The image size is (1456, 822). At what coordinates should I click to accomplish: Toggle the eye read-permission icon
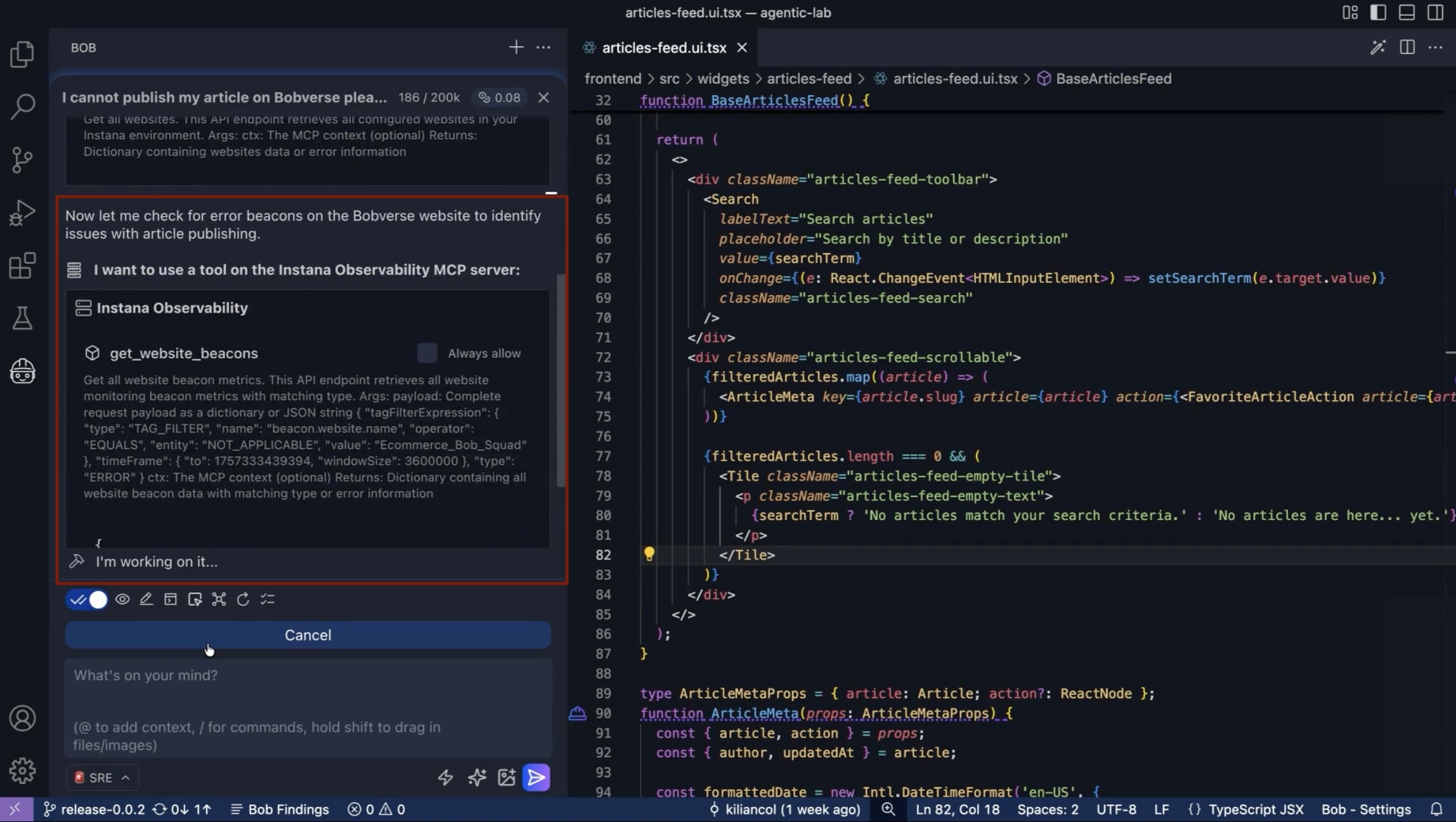point(122,599)
